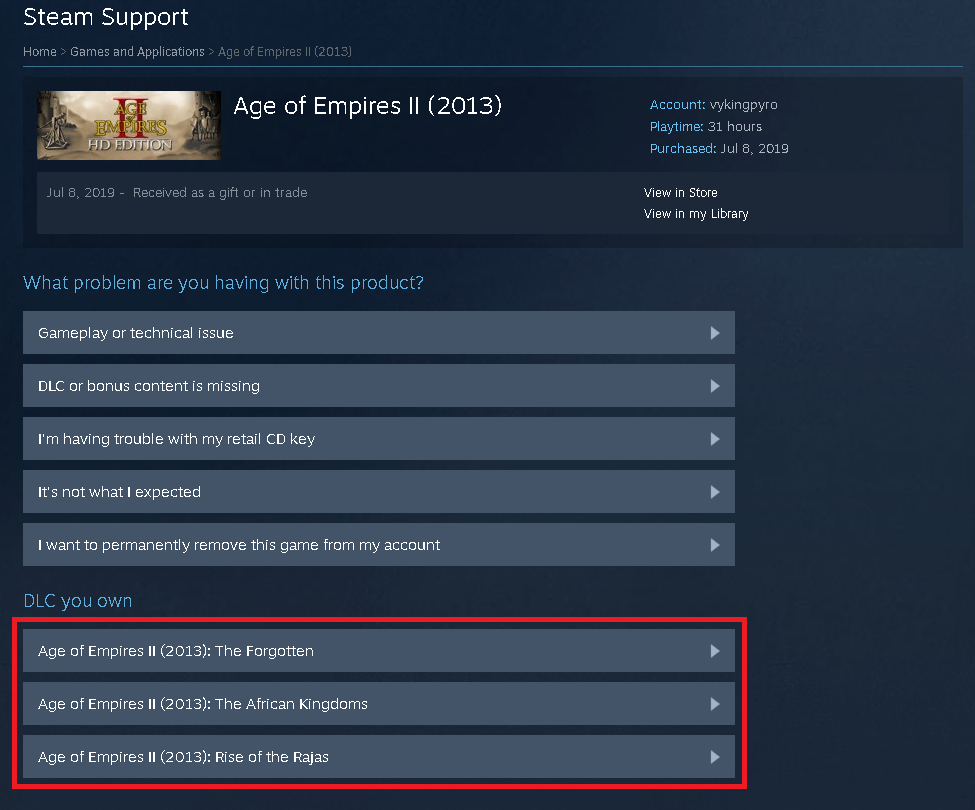This screenshot has height=810, width=975.
Task: Choose It's not what I expected
Action: (x=379, y=492)
